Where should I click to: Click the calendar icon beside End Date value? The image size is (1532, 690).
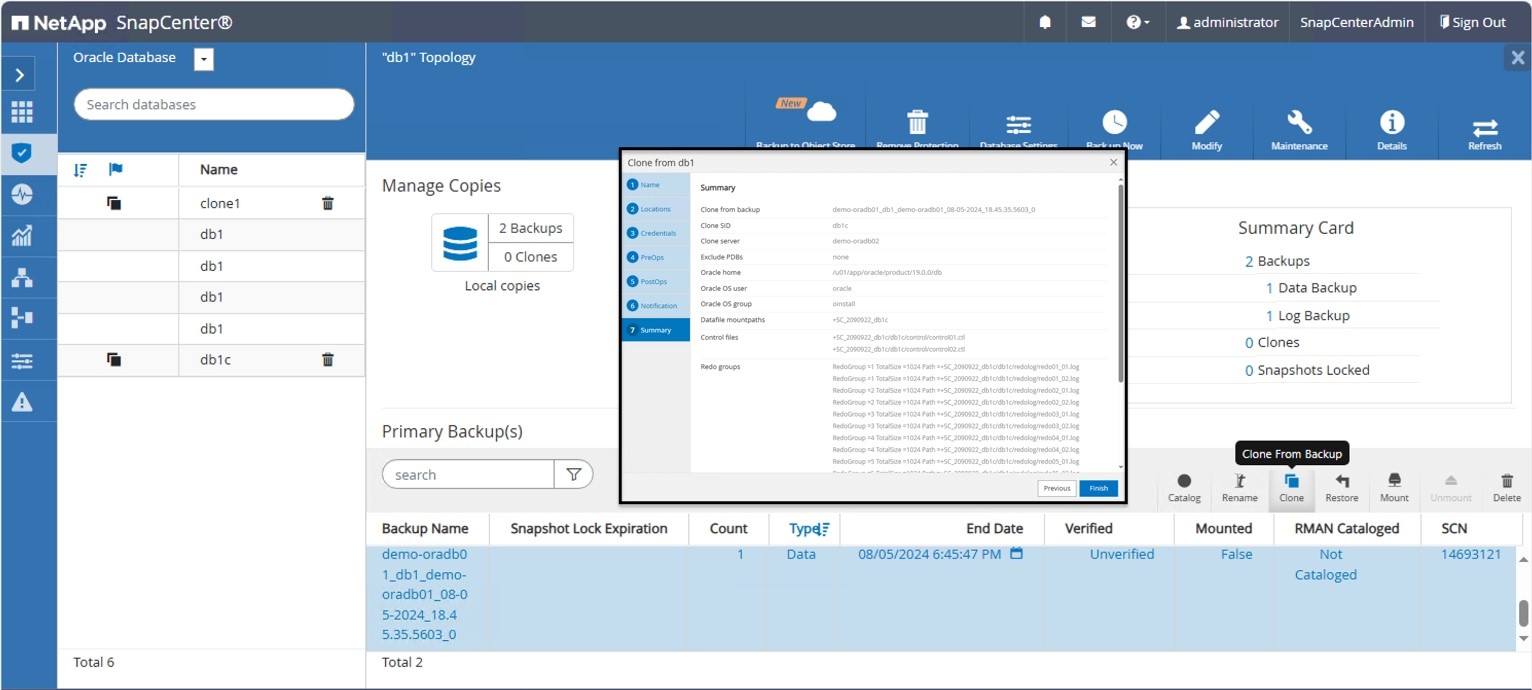(1016, 554)
